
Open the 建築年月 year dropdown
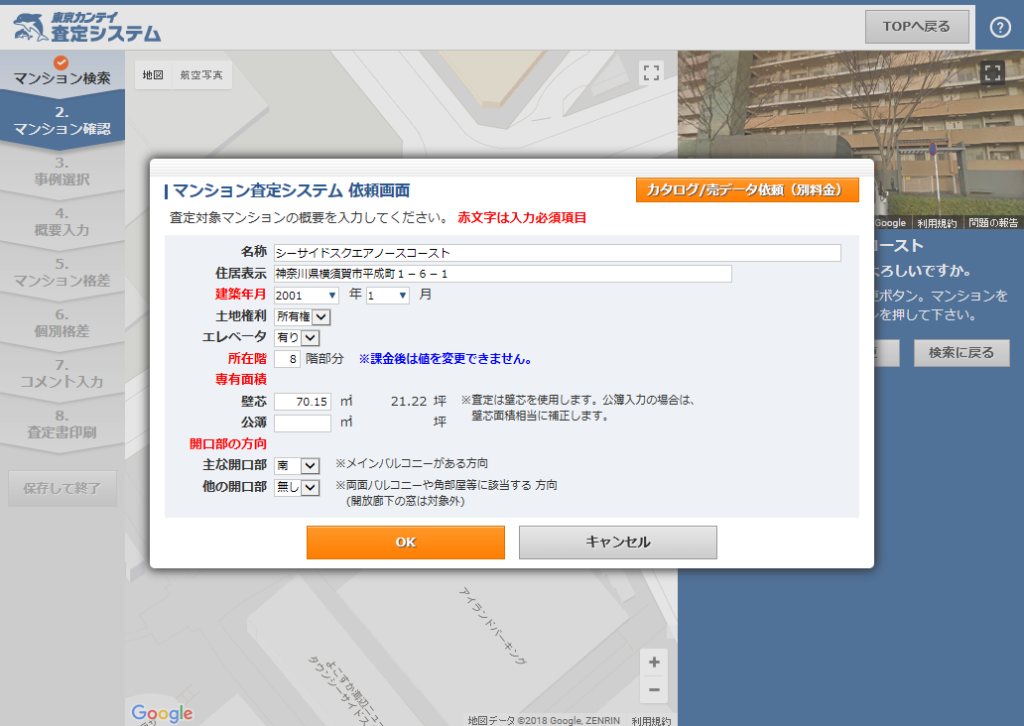coord(306,295)
